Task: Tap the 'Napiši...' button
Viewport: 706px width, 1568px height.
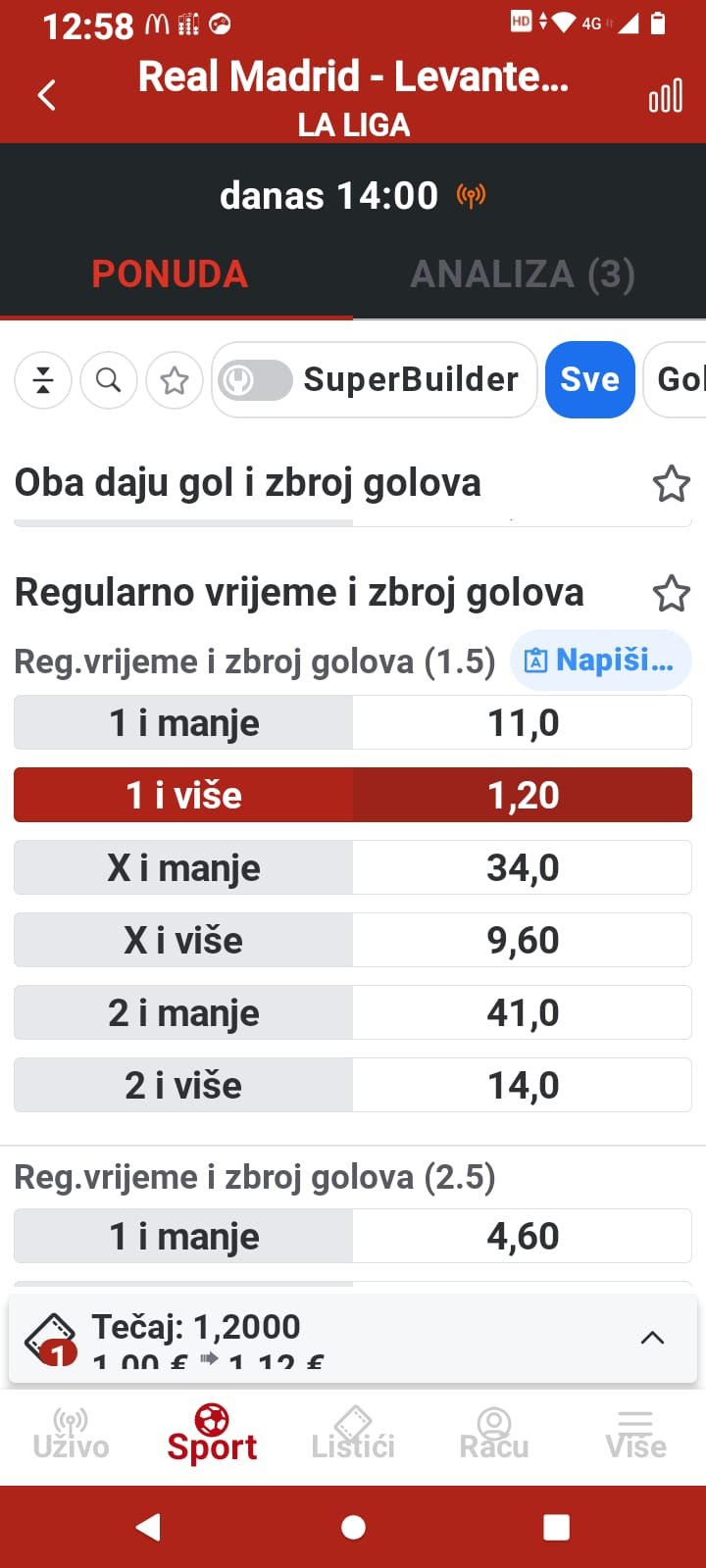Action: click(600, 661)
